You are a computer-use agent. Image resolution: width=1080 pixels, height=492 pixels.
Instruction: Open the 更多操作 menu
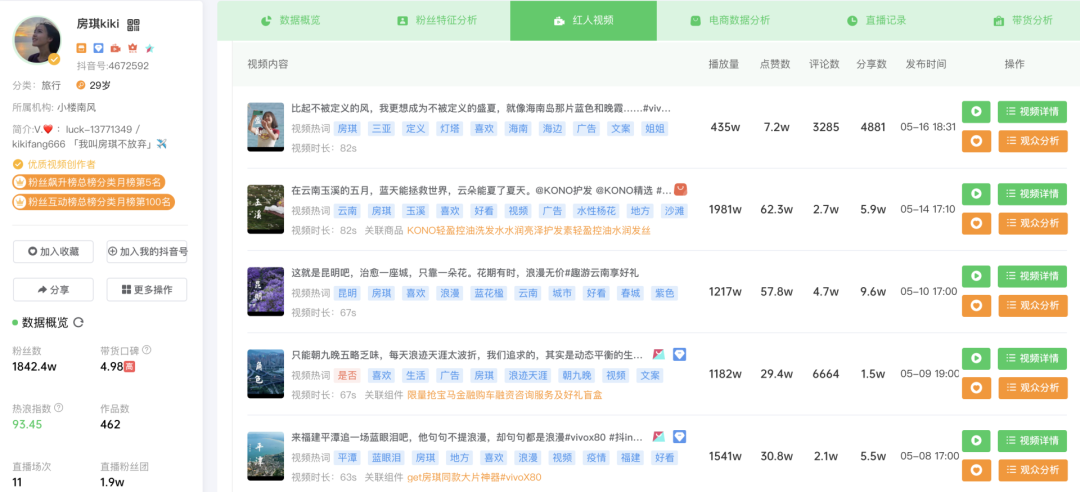click(147, 289)
